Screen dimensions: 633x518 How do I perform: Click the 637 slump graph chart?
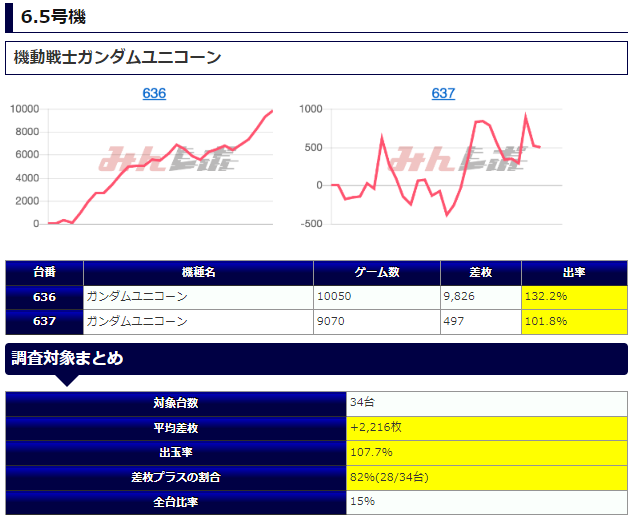[431, 166]
